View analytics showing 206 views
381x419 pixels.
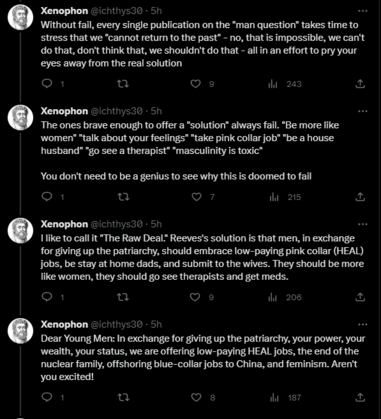tap(285, 297)
